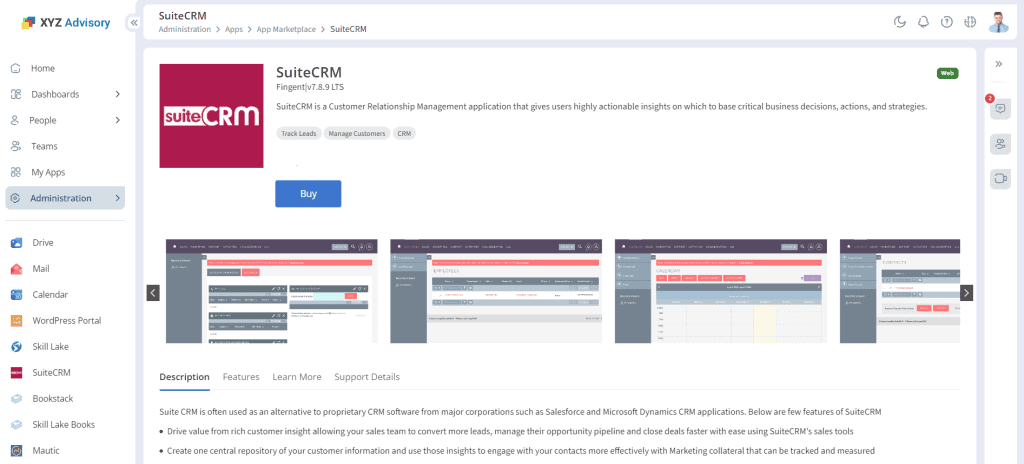Click the XYZ Advisory logo

pyautogui.click(x=66, y=23)
